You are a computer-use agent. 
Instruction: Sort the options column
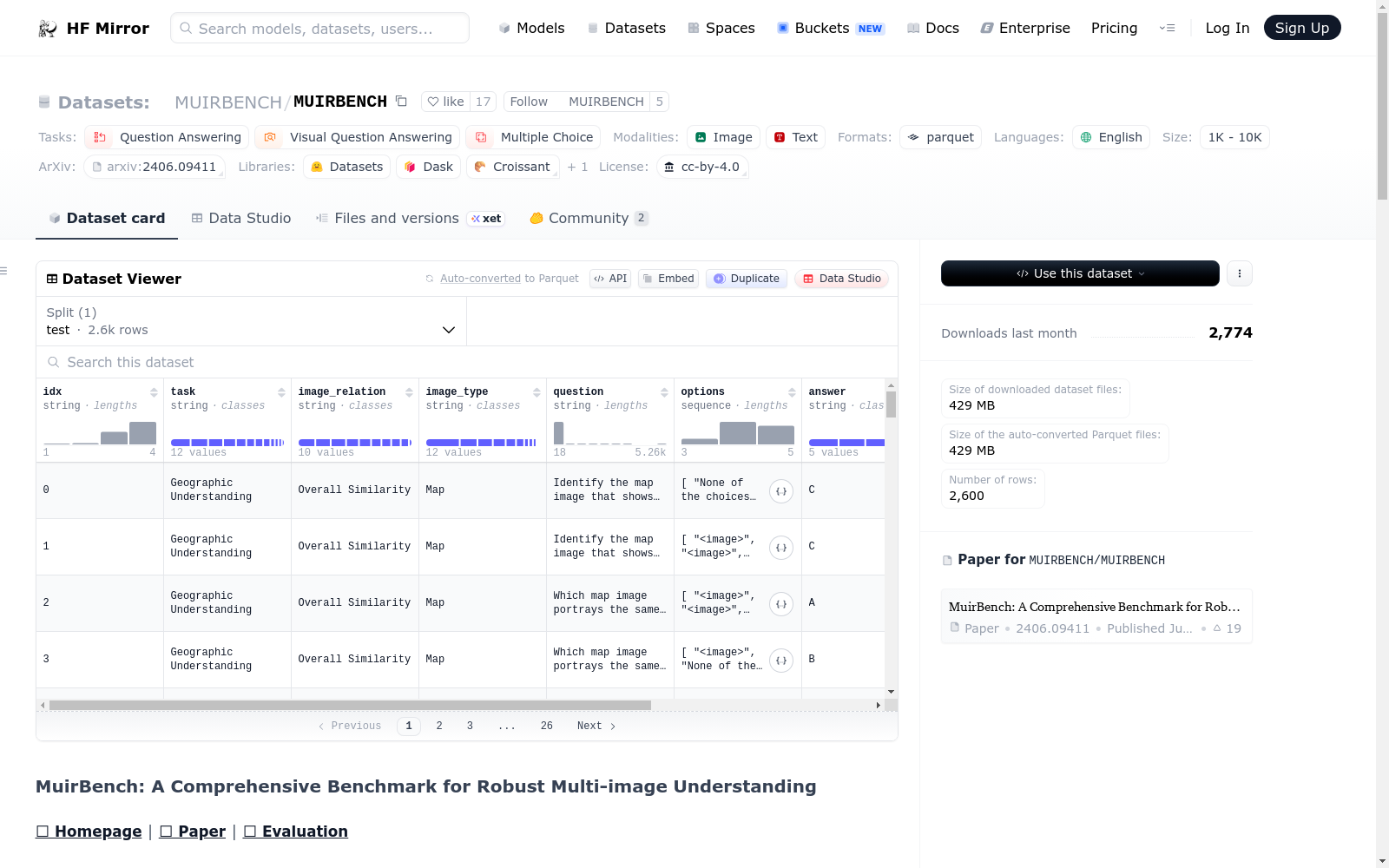point(792,392)
